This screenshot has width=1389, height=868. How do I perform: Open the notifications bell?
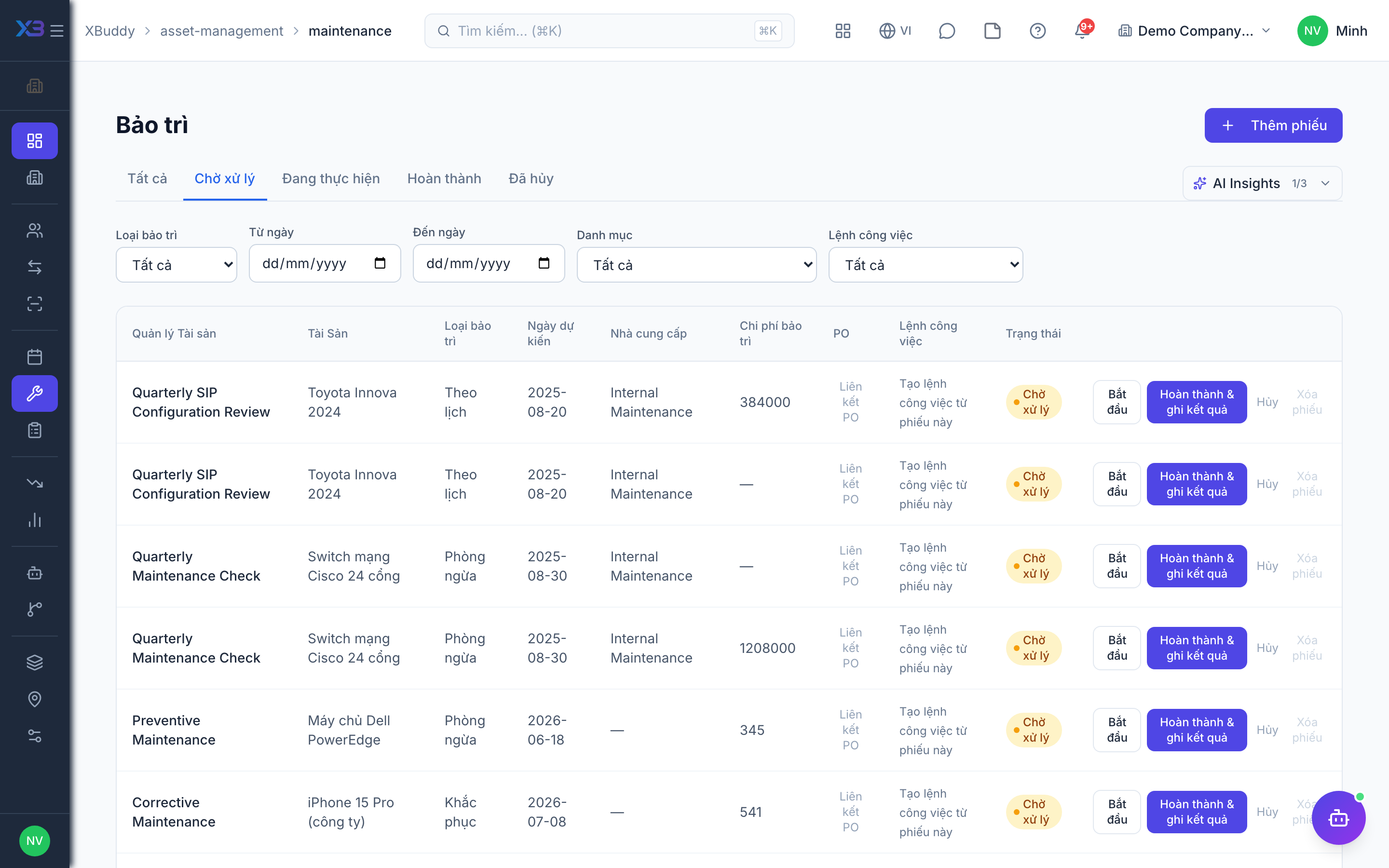click(x=1082, y=30)
